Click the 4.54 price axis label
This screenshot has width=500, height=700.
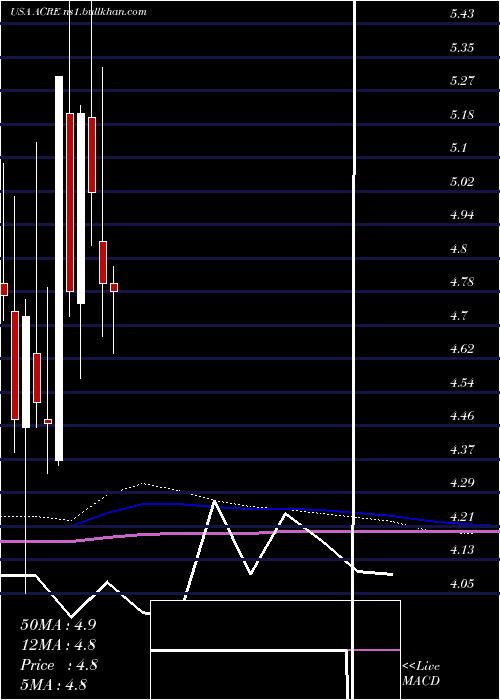coord(462,382)
